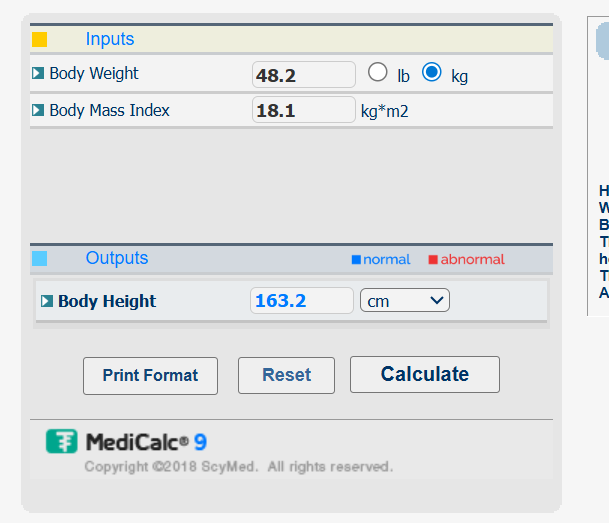Open Print Format view

click(x=150, y=375)
